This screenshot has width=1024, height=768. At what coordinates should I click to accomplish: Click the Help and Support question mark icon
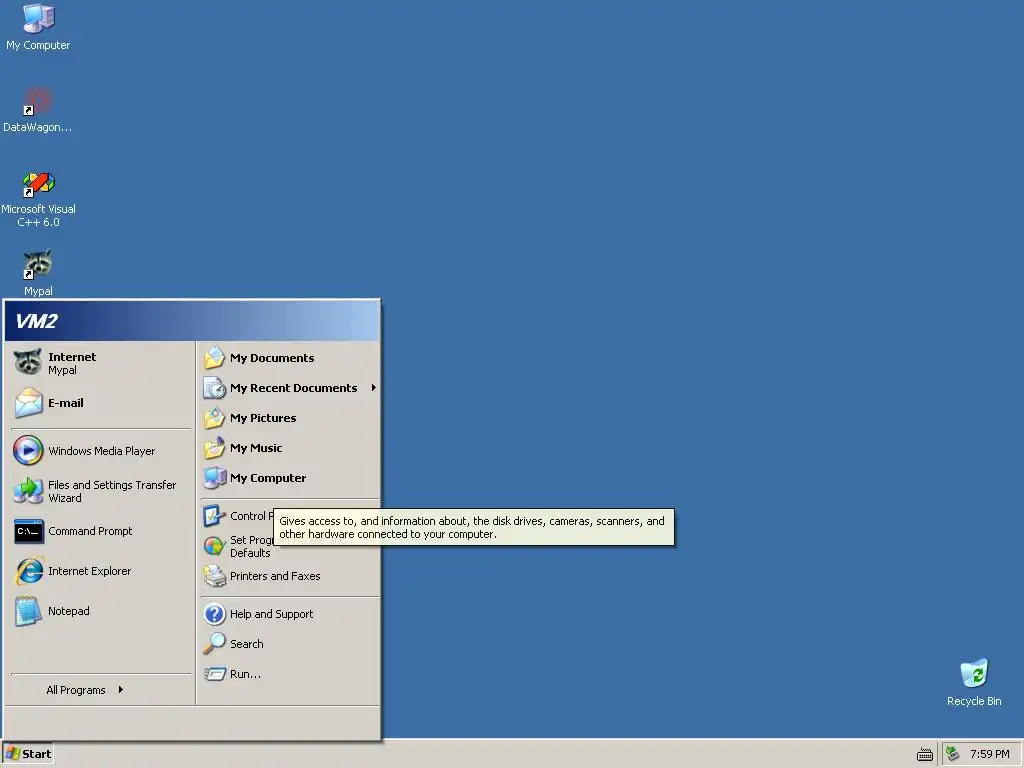coord(214,614)
